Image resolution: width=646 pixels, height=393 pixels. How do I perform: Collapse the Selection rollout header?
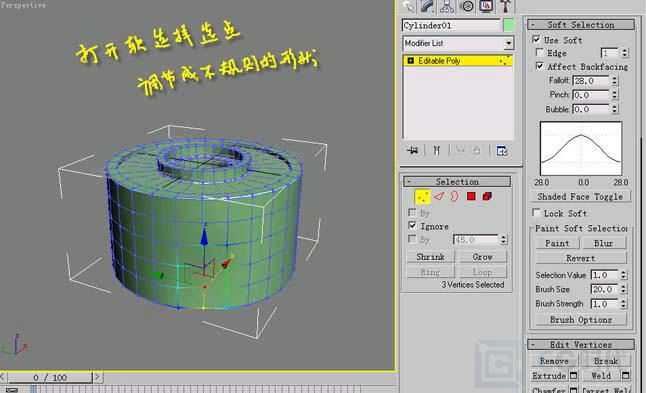[457, 182]
